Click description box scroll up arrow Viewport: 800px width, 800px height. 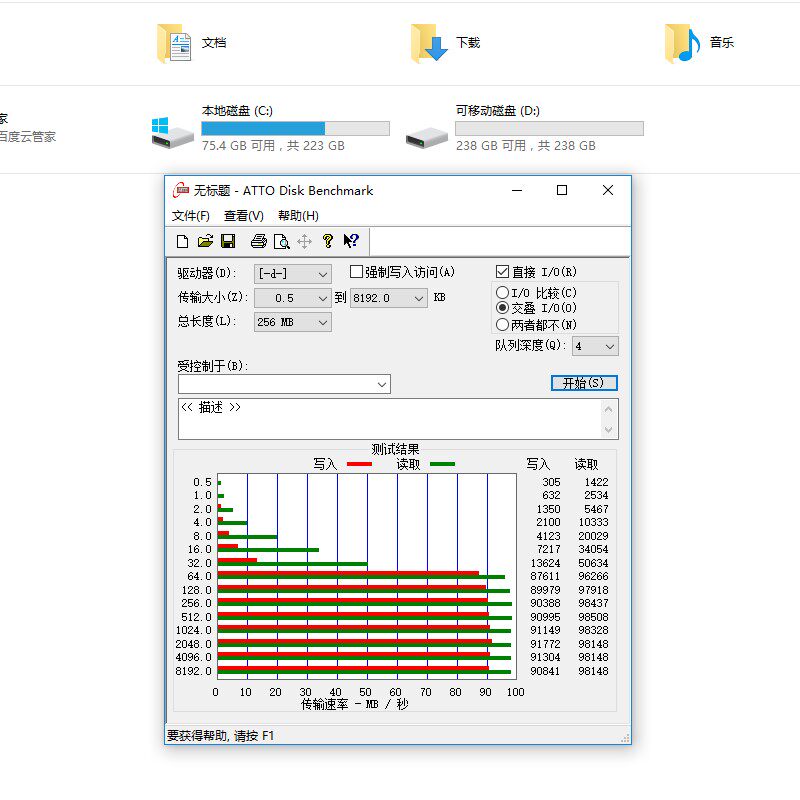pos(608,409)
